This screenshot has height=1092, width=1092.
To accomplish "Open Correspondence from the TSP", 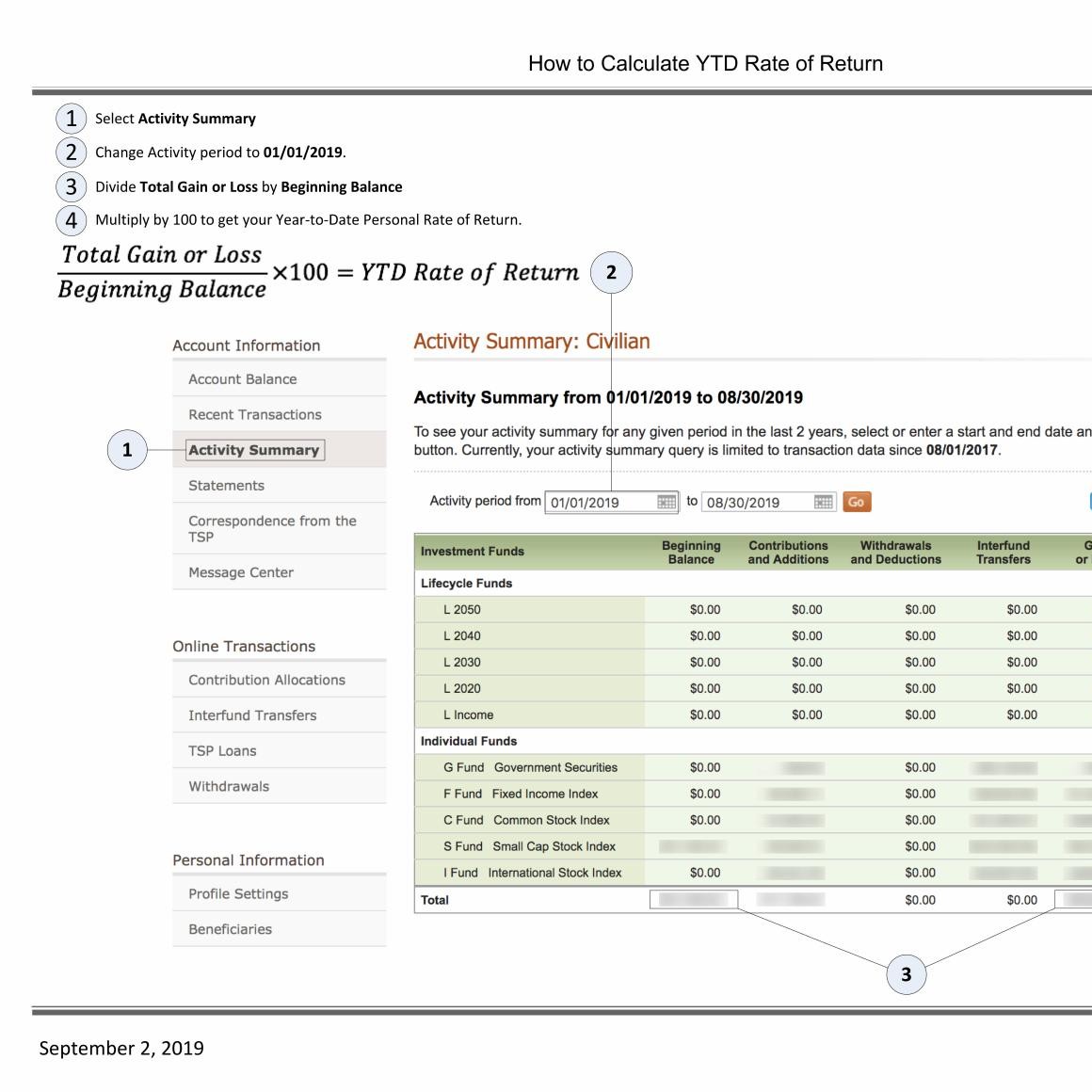I will tap(272, 529).
